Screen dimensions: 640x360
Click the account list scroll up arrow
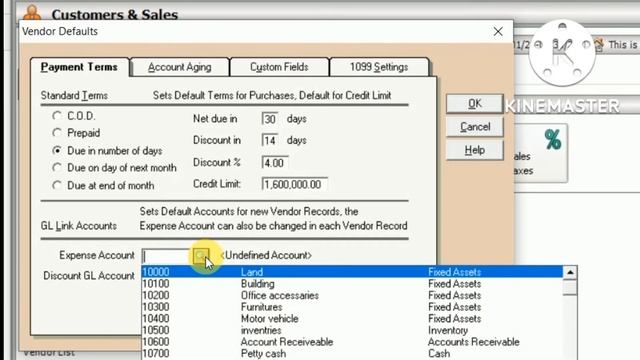coord(570,272)
